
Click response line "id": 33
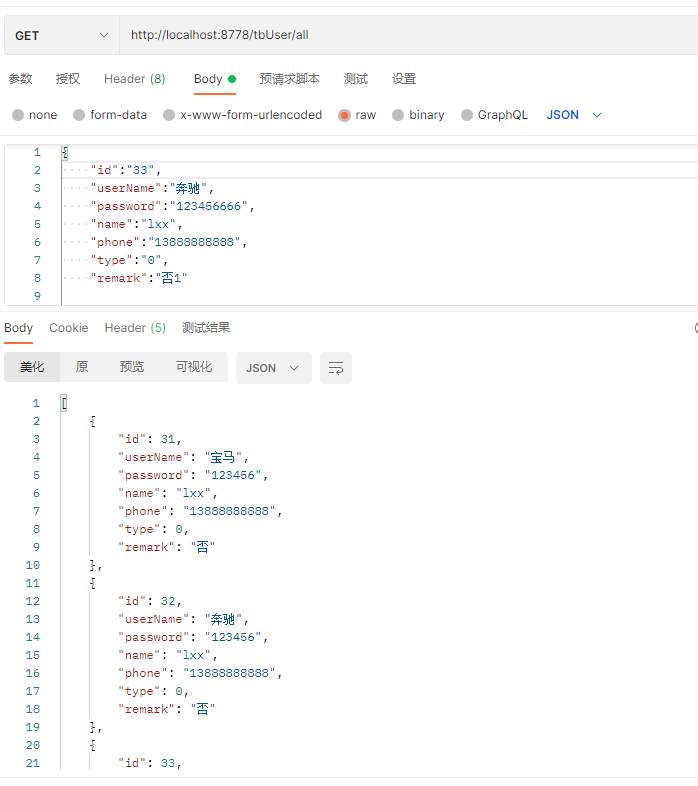coord(149,763)
